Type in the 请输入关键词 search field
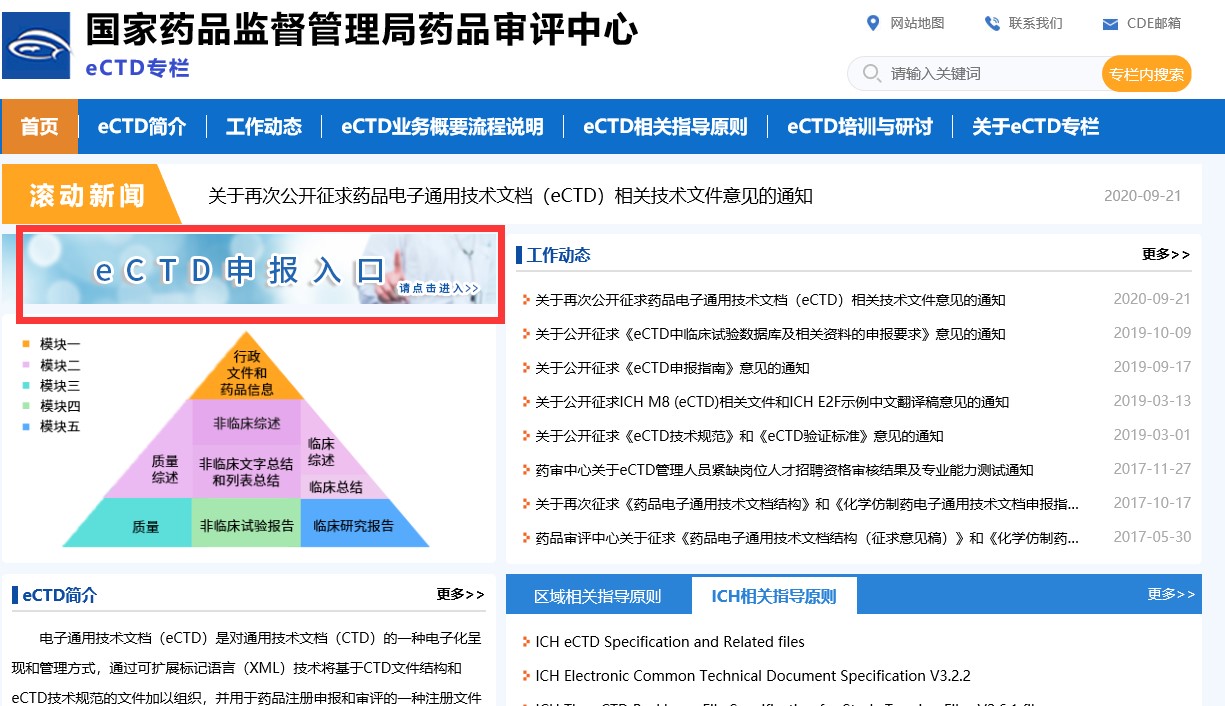 pos(990,73)
